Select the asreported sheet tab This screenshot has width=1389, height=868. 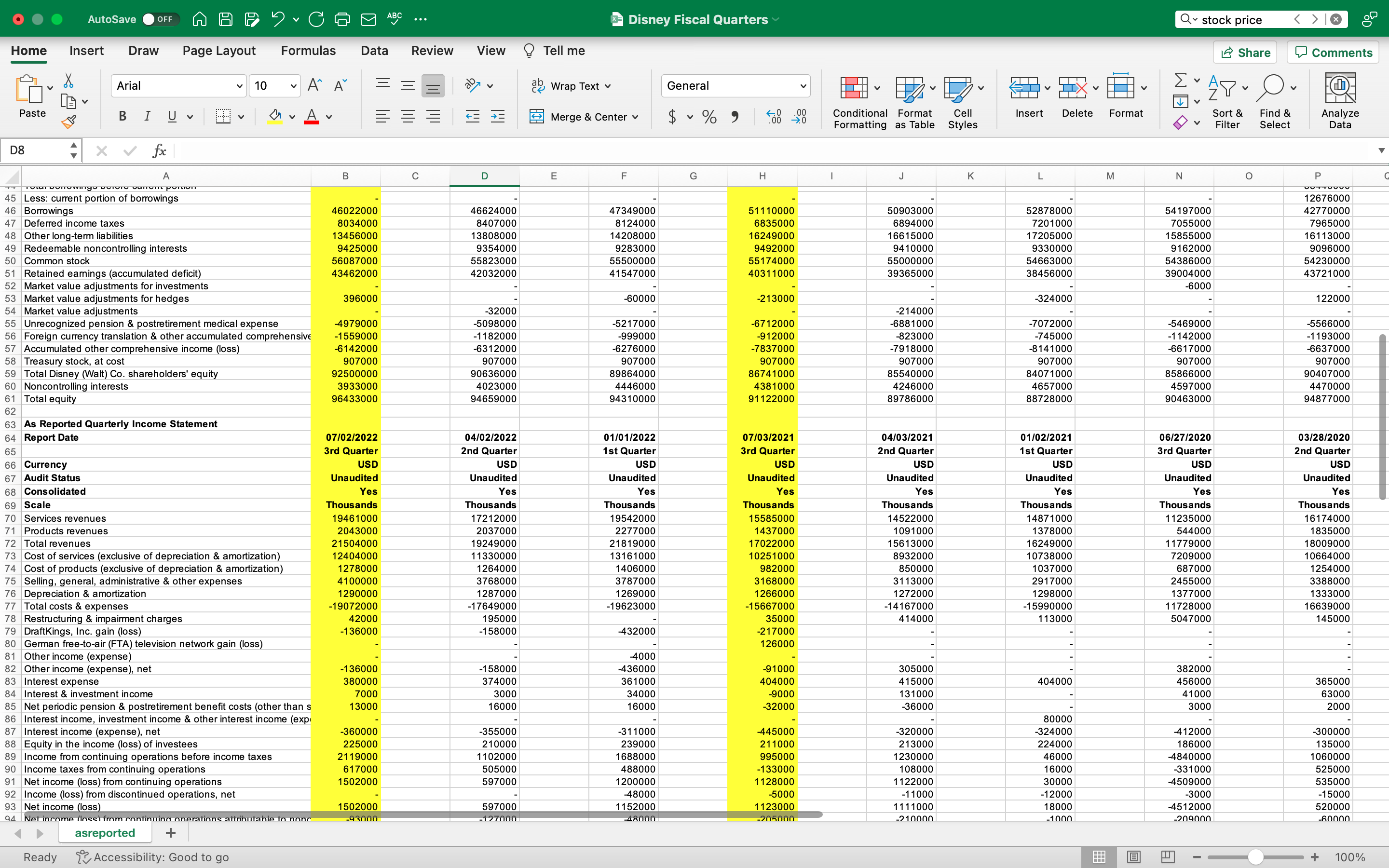point(105,832)
